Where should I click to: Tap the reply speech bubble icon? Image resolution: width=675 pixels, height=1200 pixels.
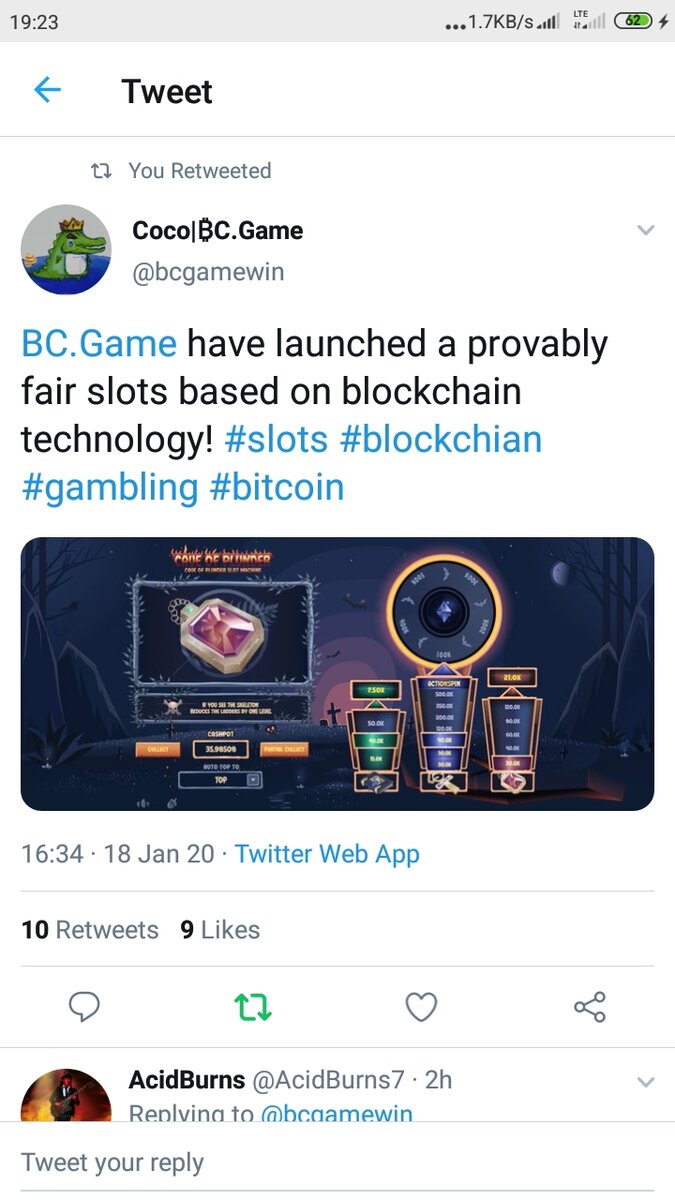pos(84,1007)
